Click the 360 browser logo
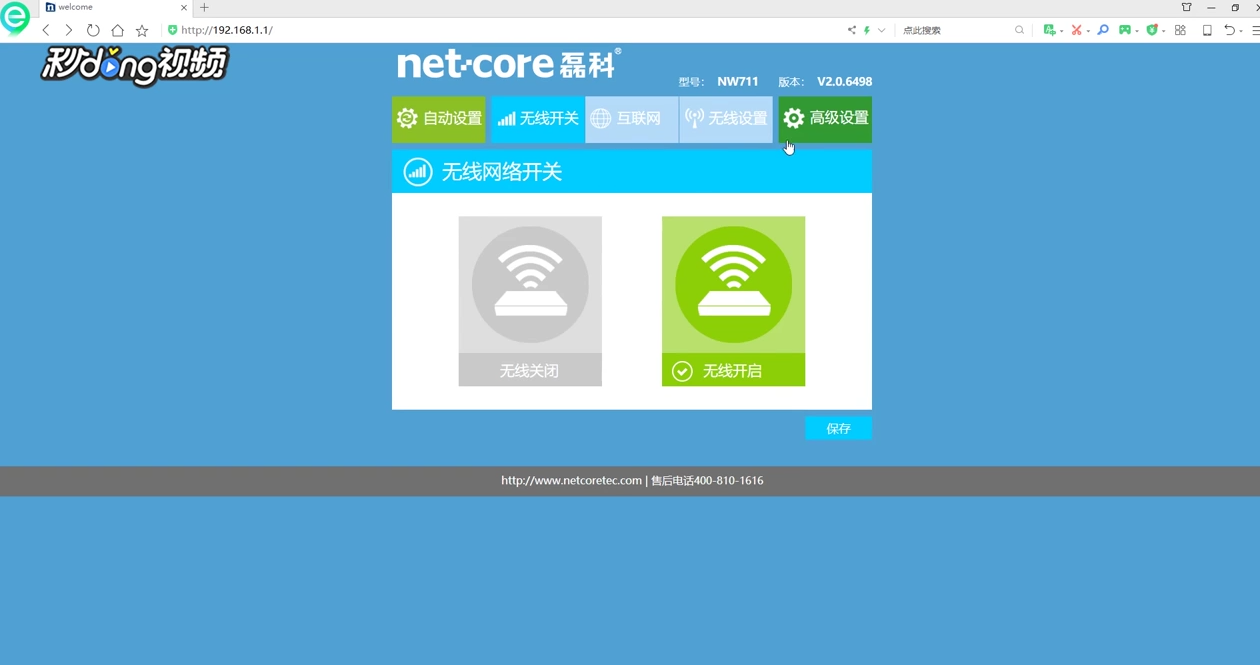The width and height of the screenshot is (1260, 665). tap(15, 17)
